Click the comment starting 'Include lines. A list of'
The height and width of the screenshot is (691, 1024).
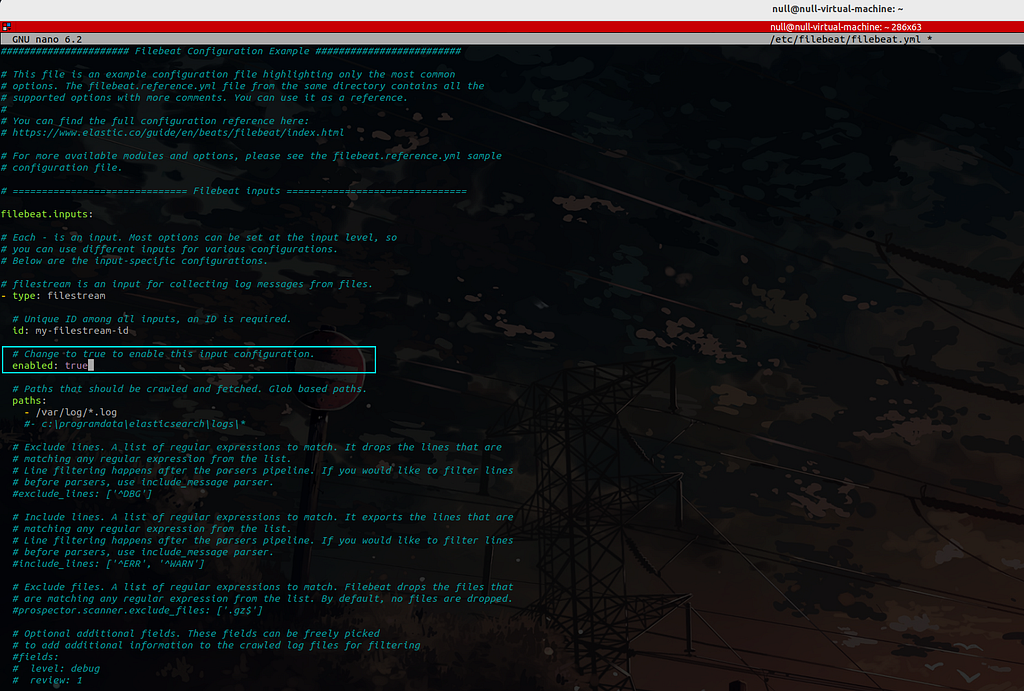tap(263, 518)
